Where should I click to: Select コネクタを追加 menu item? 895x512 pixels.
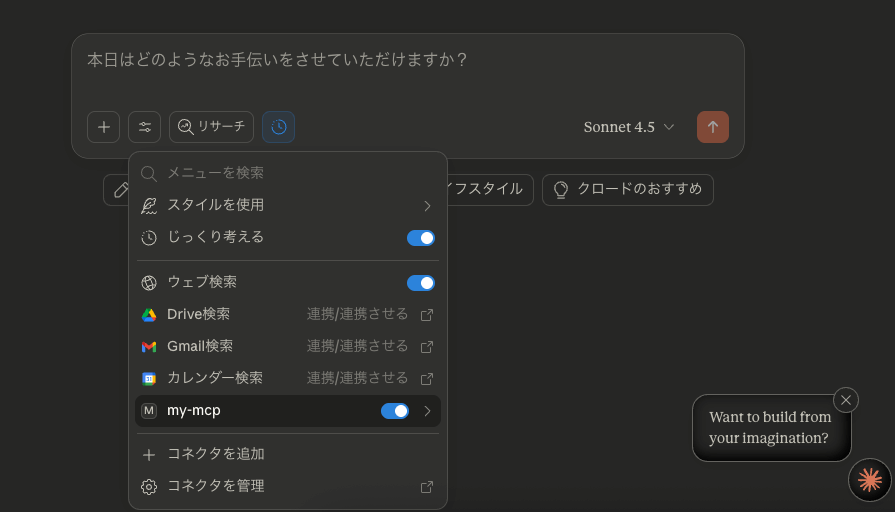click(216, 454)
